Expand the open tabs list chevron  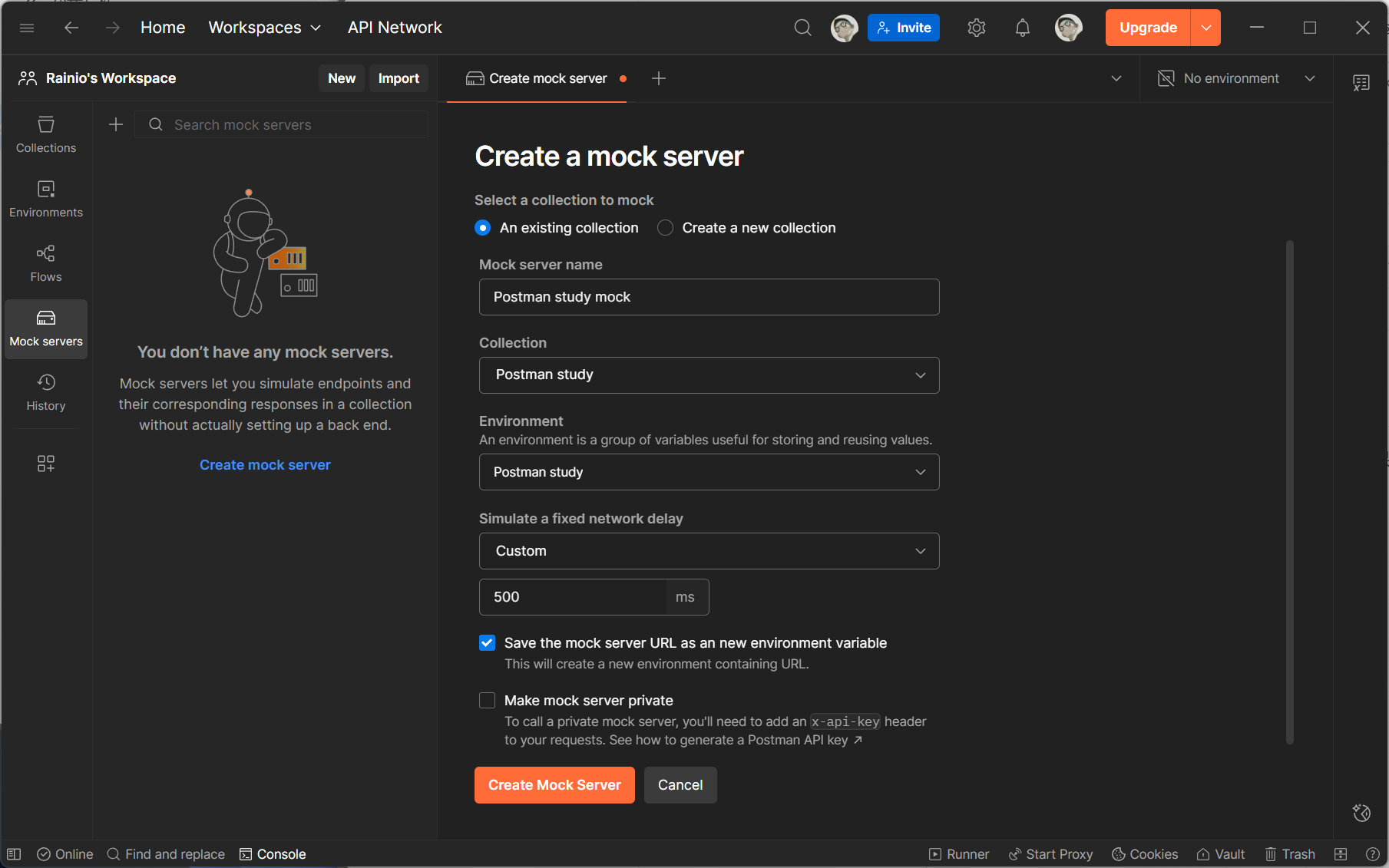1116,78
